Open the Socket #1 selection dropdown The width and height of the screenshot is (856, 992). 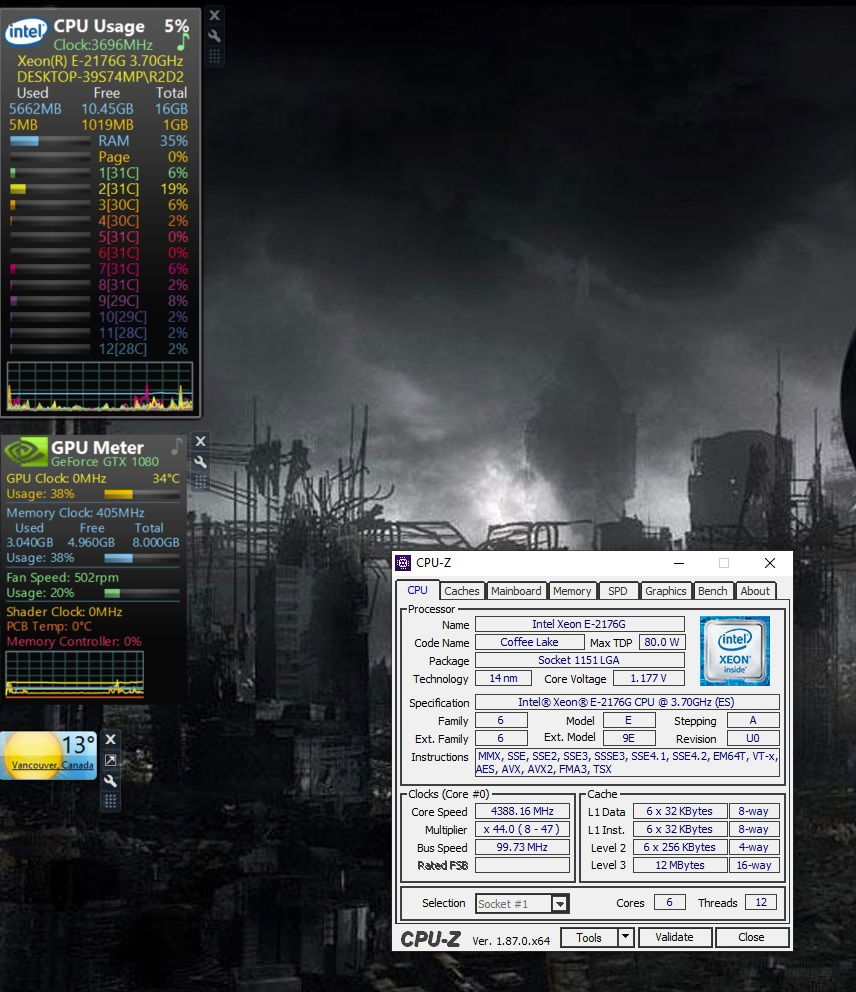coord(560,904)
